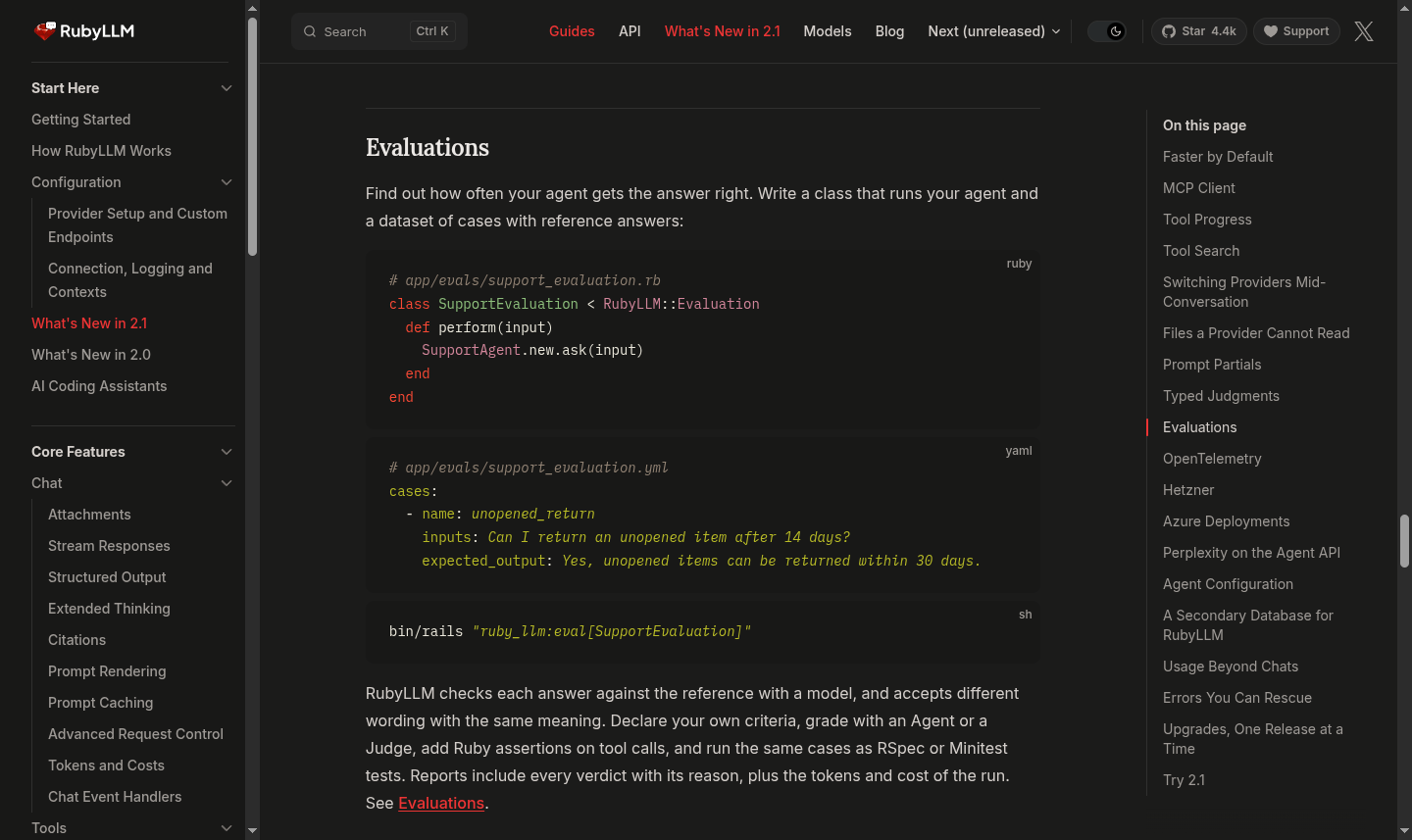The width and height of the screenshot is (1412, 840).
Task: Open How RubyLLM Works page
Action: (x=101, y=151)
